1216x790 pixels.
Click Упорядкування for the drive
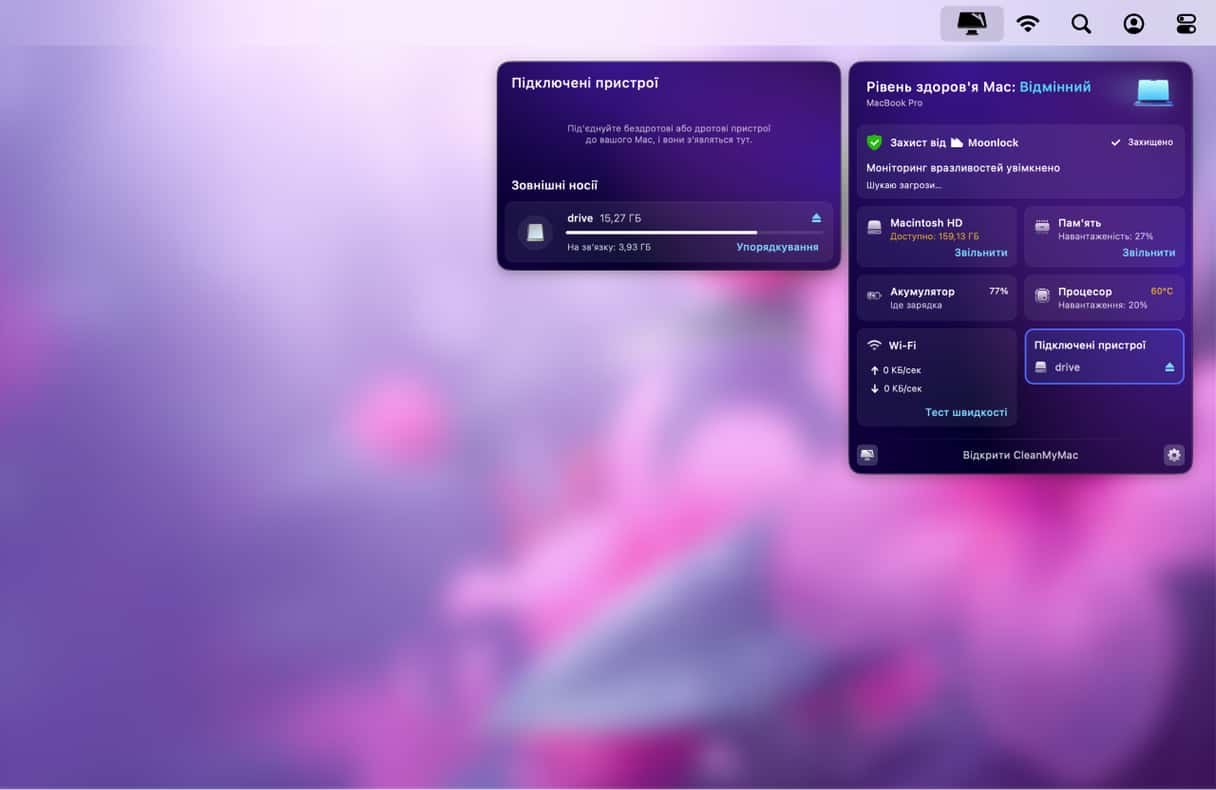click(777, 247)
